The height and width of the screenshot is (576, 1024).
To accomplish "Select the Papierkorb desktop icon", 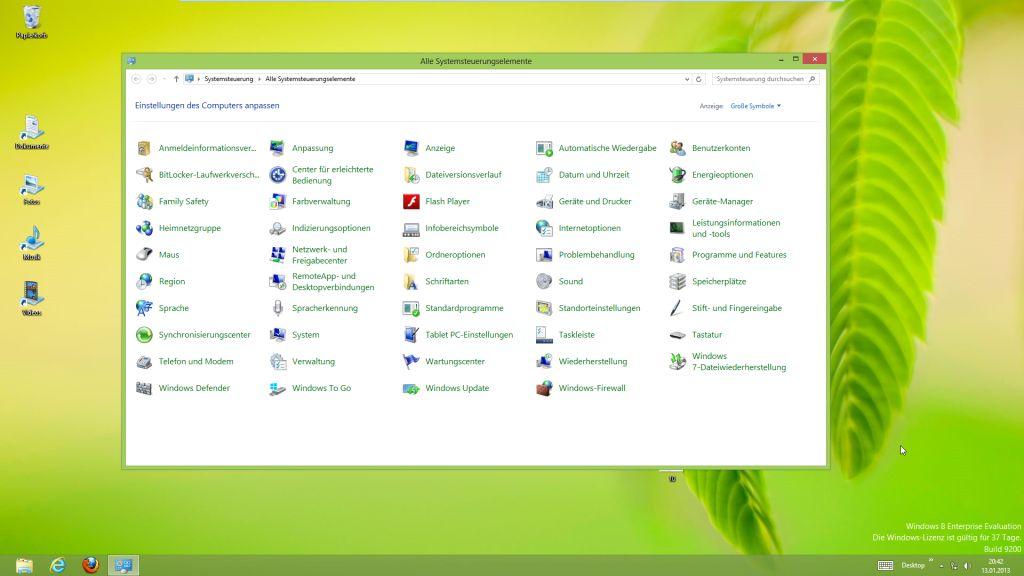I will 31,22.
